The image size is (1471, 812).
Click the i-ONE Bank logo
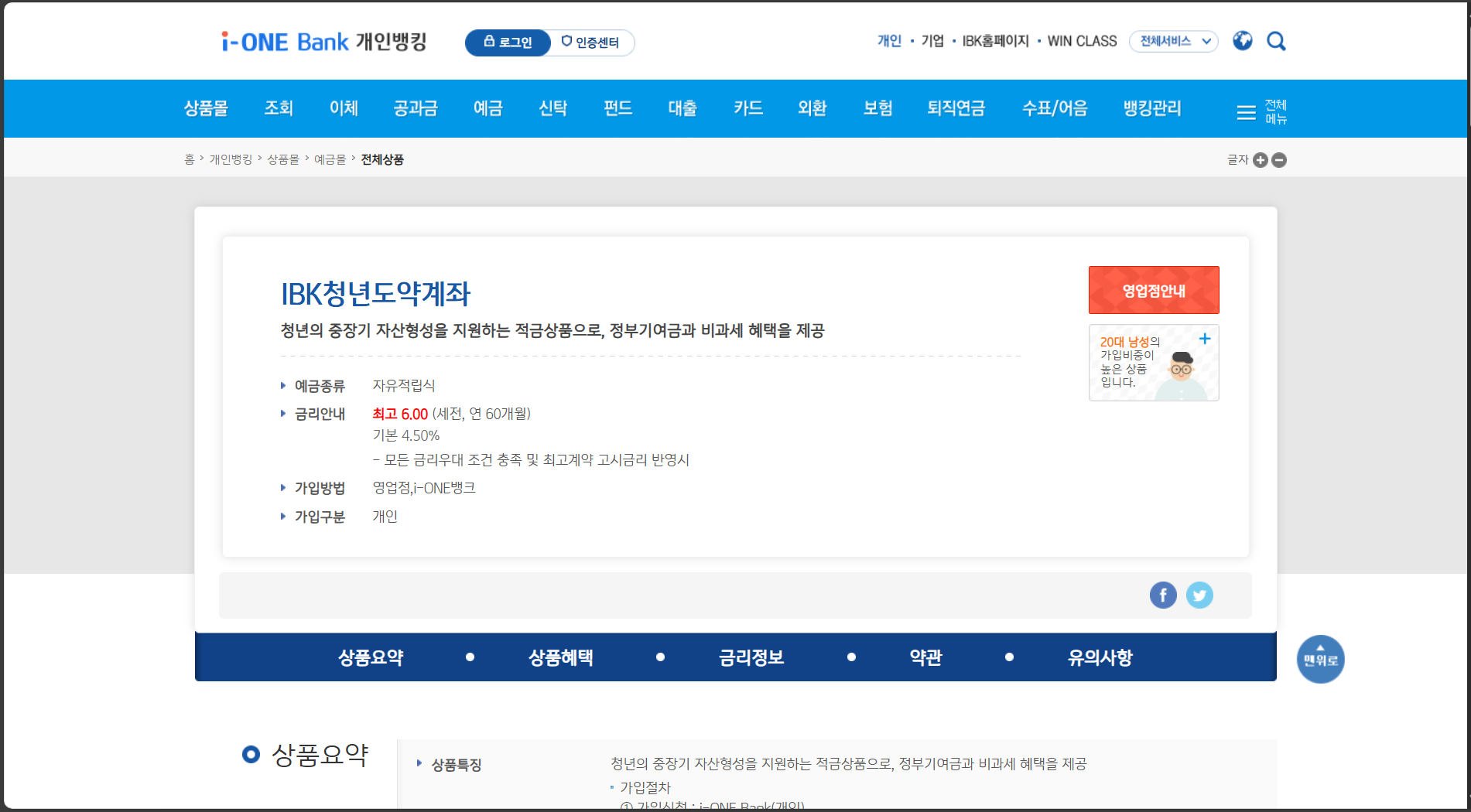324,42
